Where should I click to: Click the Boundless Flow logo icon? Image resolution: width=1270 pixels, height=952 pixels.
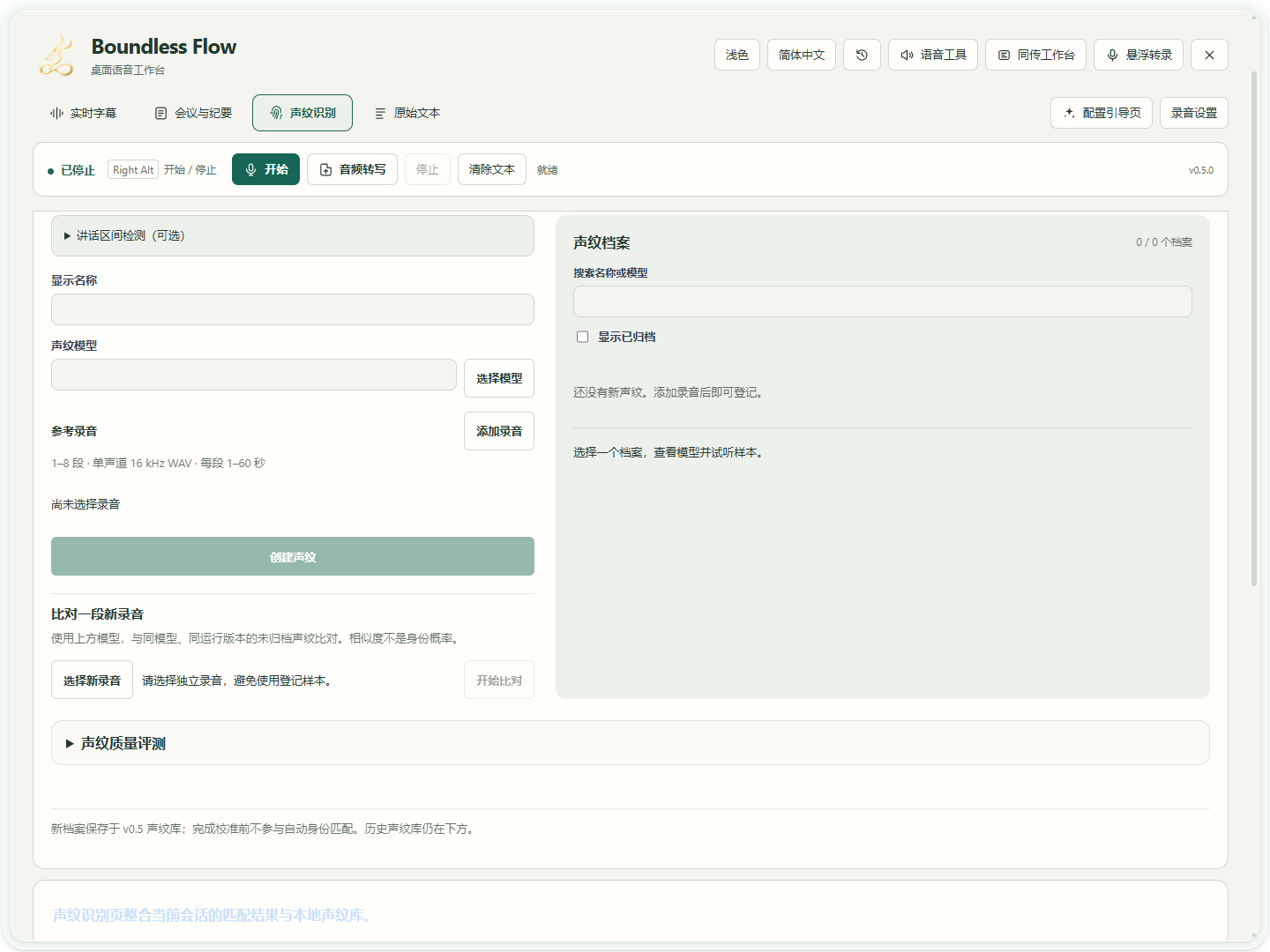57,56
